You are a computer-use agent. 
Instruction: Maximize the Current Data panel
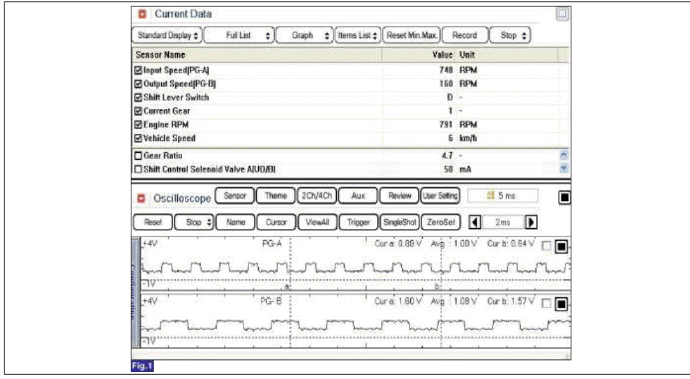coord(562,15)
